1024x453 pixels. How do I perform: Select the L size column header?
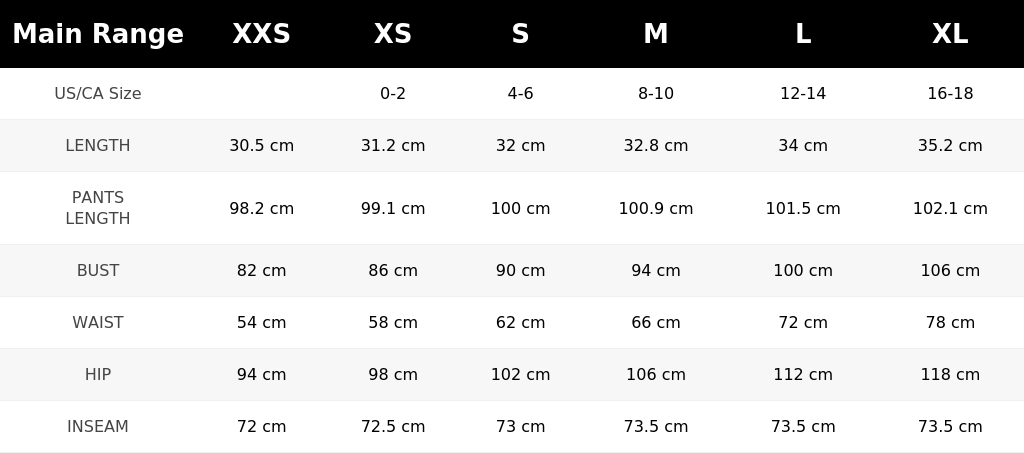pos(803,34)
